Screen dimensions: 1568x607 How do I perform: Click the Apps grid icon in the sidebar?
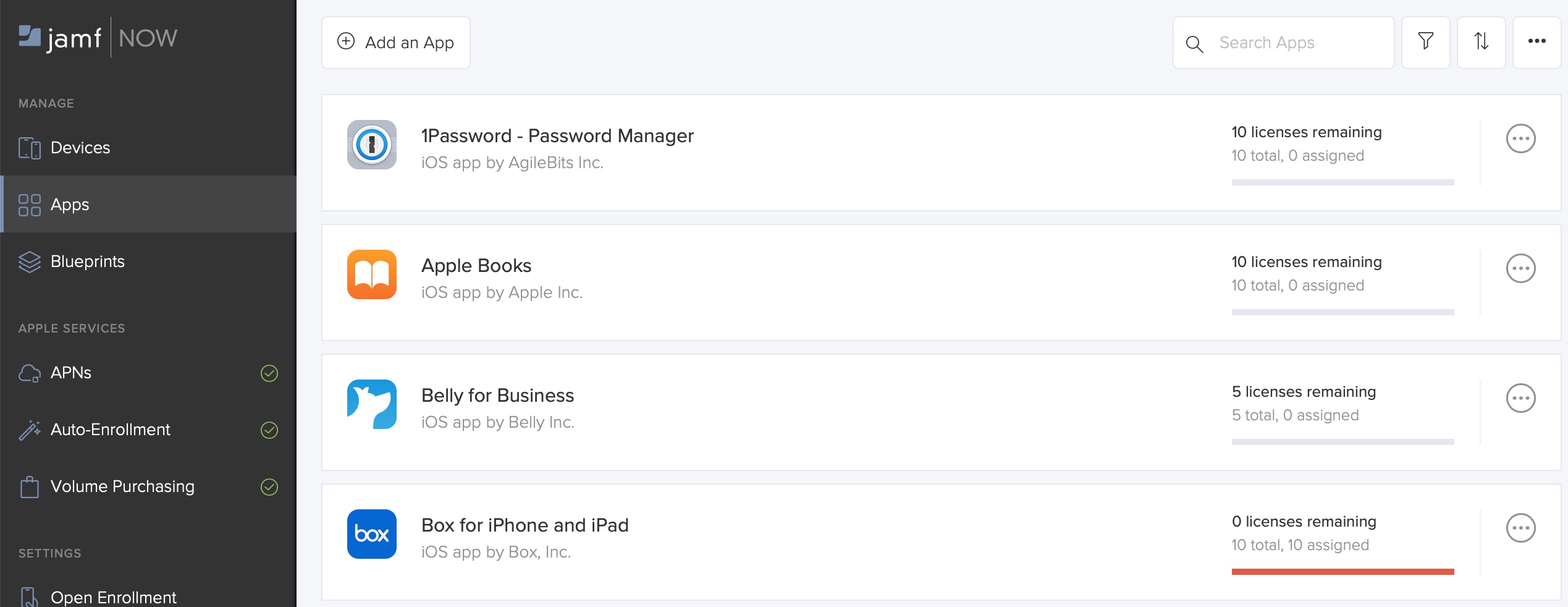point(29,205)
